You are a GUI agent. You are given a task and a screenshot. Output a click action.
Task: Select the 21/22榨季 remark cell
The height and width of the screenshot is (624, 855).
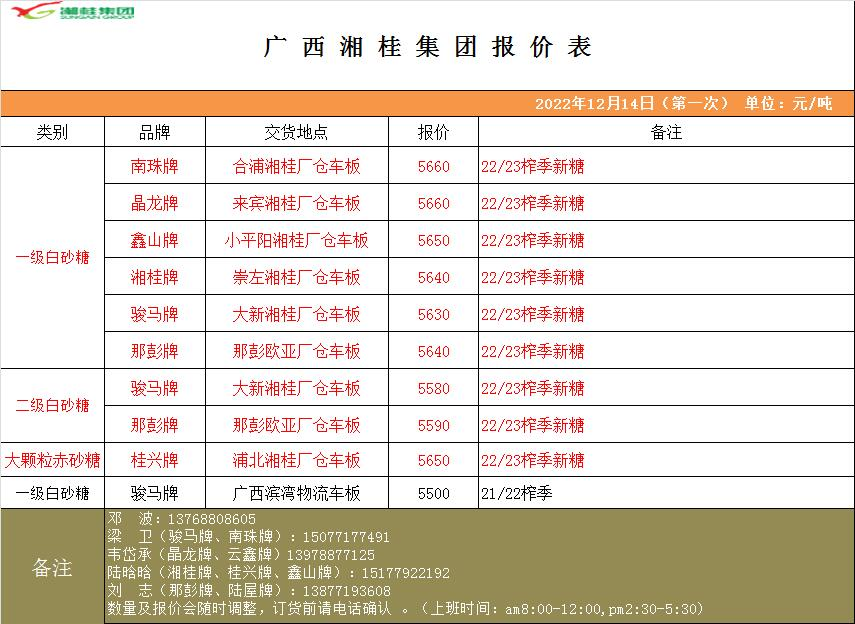coord(516,494)
